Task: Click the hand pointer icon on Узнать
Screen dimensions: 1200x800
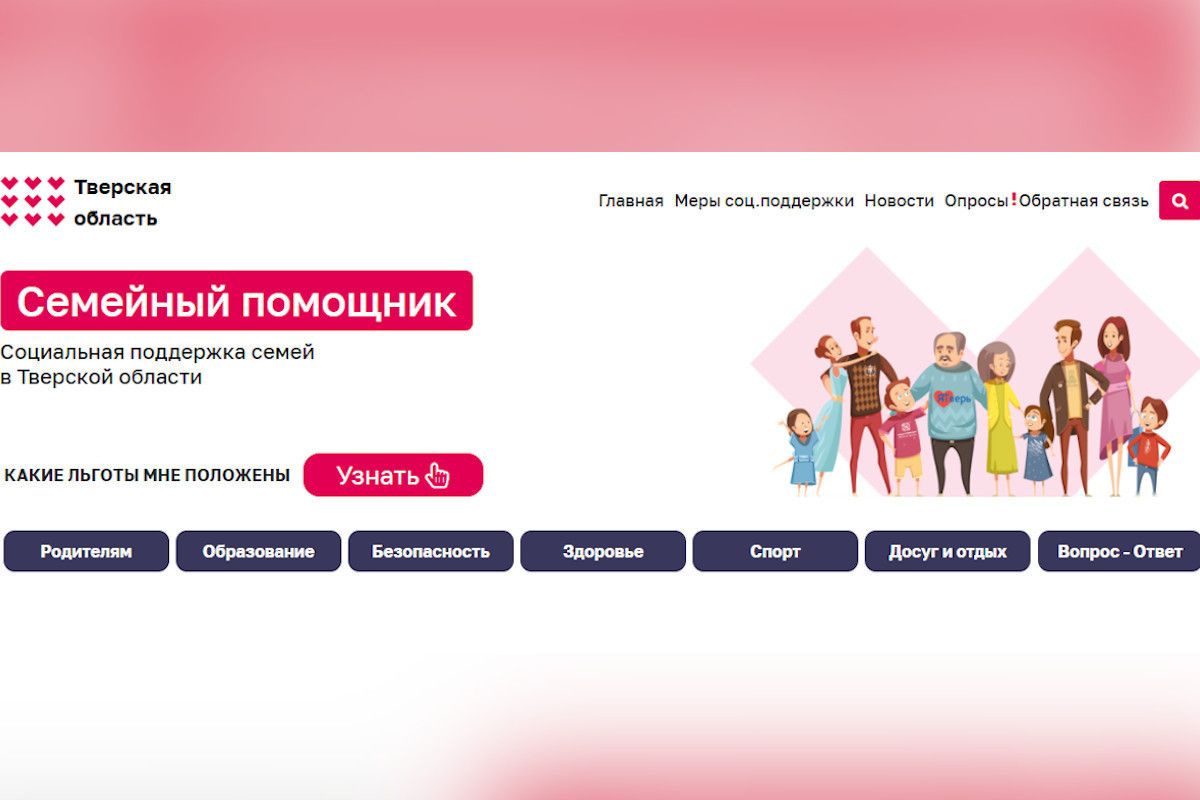Action: click(x=437, y=476)
